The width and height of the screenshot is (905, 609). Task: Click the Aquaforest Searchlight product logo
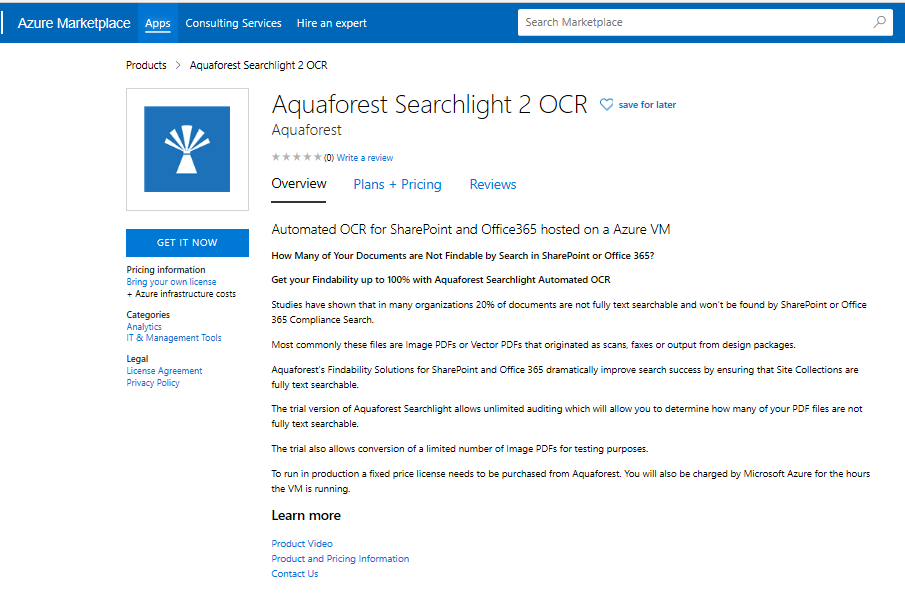pos(187,149)
